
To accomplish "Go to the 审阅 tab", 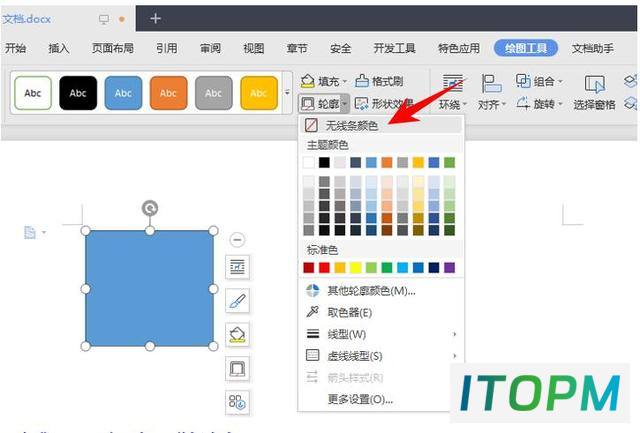I will [210, 48].
